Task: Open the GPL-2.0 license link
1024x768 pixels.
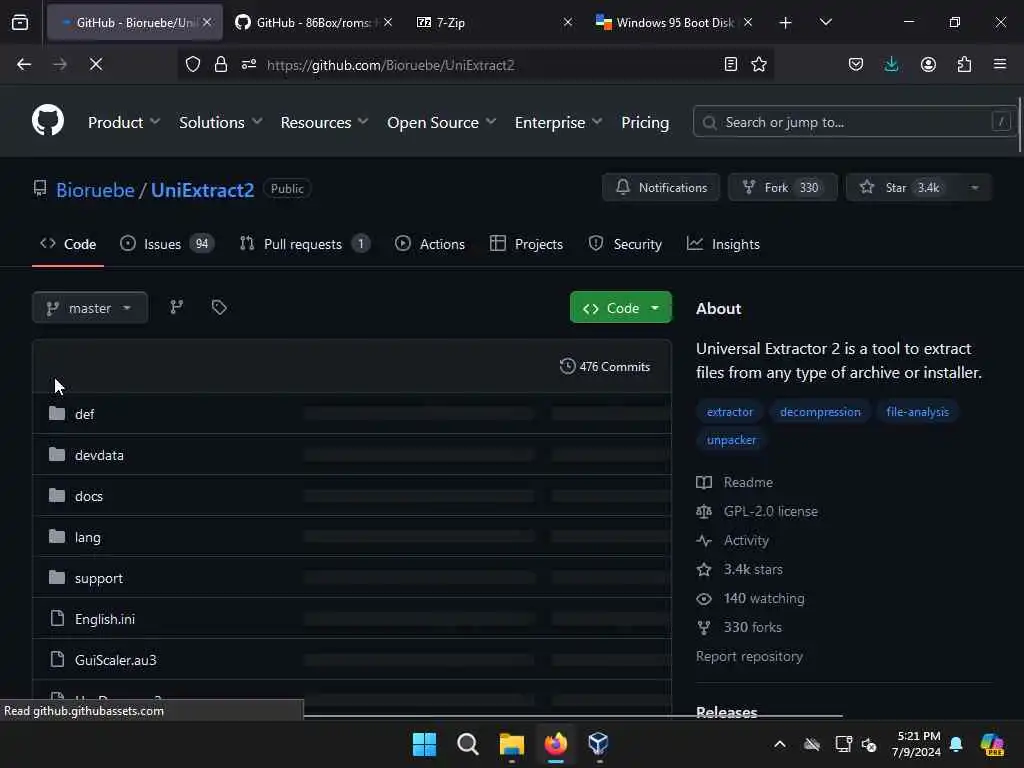Action: (771, 511)
